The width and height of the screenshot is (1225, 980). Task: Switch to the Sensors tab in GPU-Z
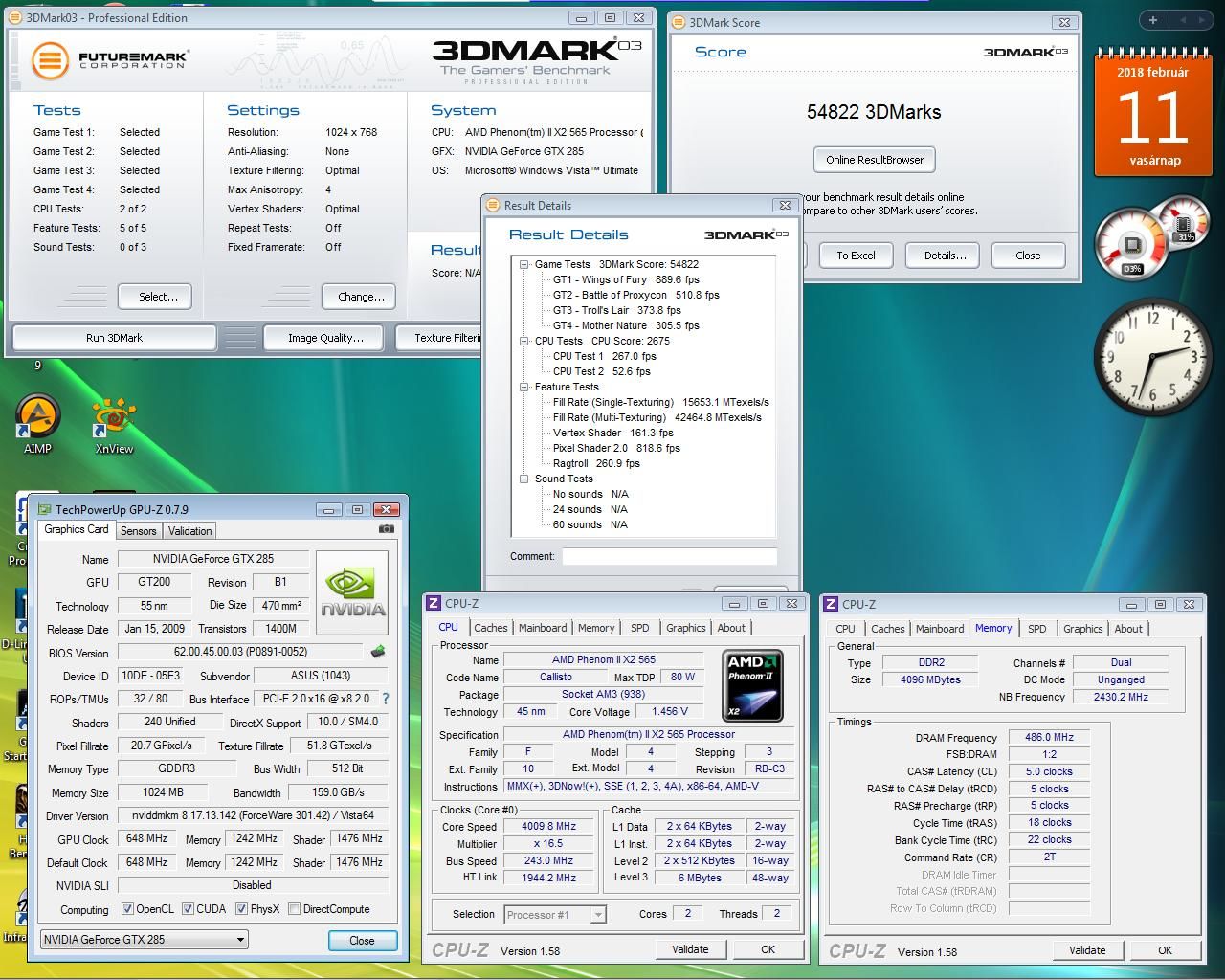coord(138,531)
